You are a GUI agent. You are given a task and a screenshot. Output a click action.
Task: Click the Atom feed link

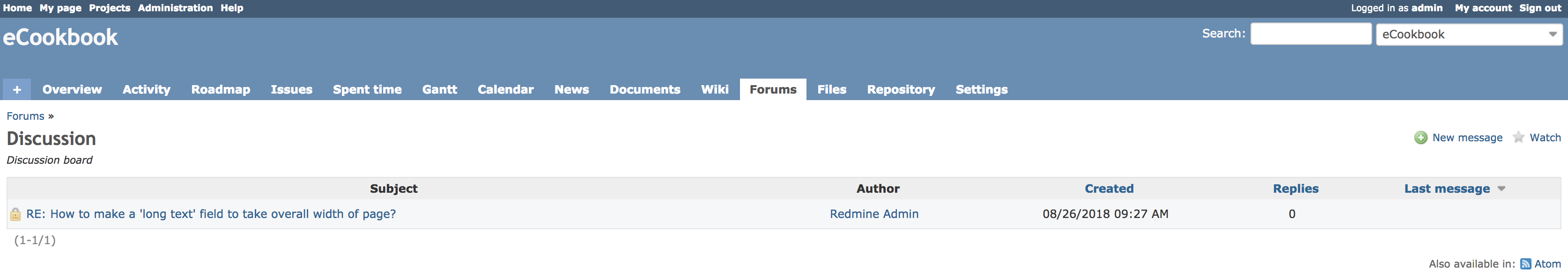[1547, 264]
